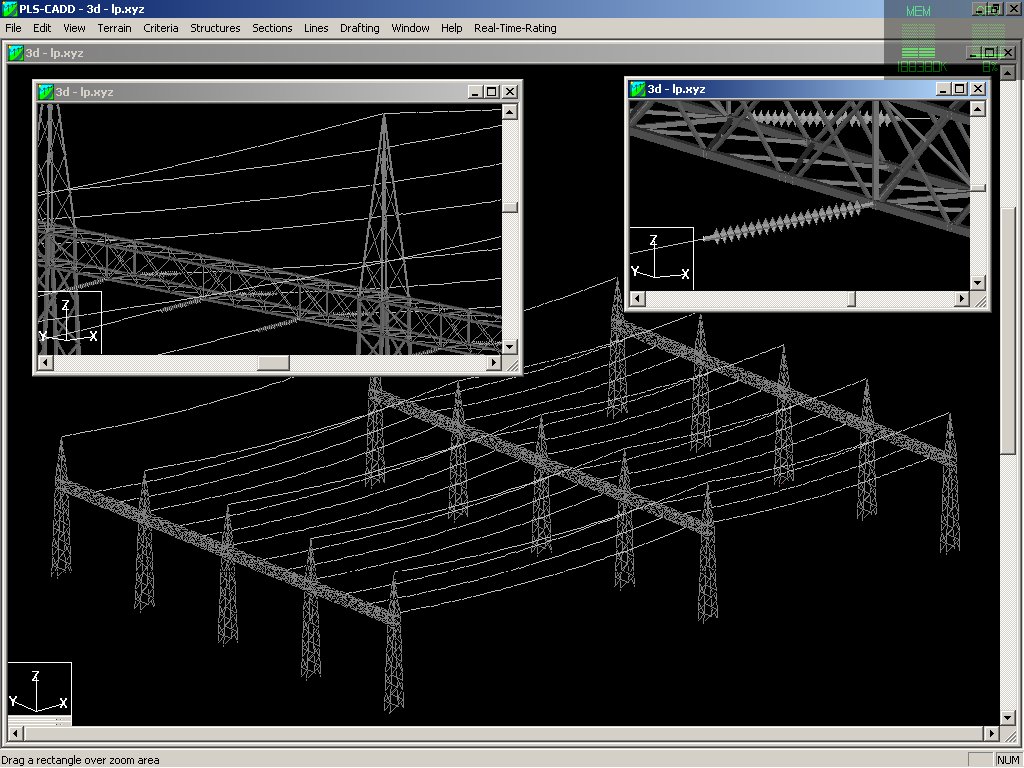The width and height of the screenshot is (1024, 768).
Task: Click horizontal scrollbar thumb in the left sub-window
Action: [x=273, y=362]
